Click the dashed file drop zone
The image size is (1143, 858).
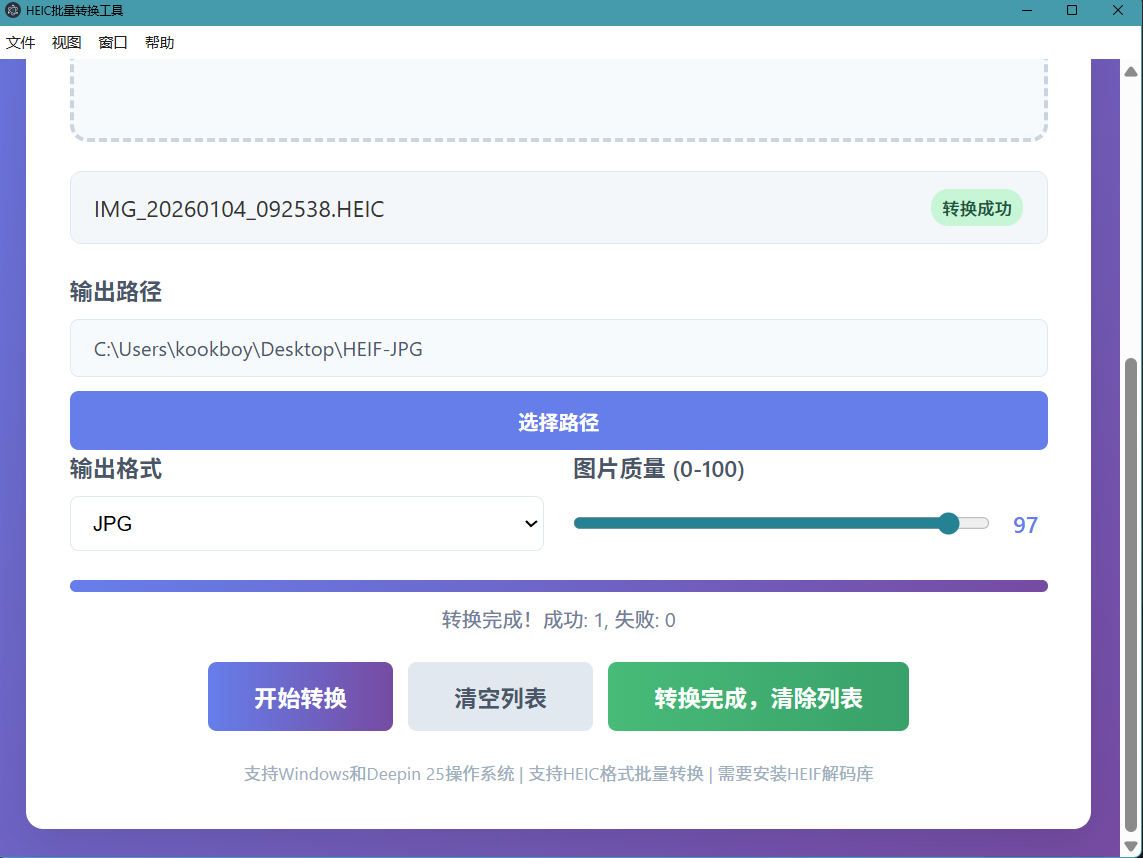pos(558,100)
